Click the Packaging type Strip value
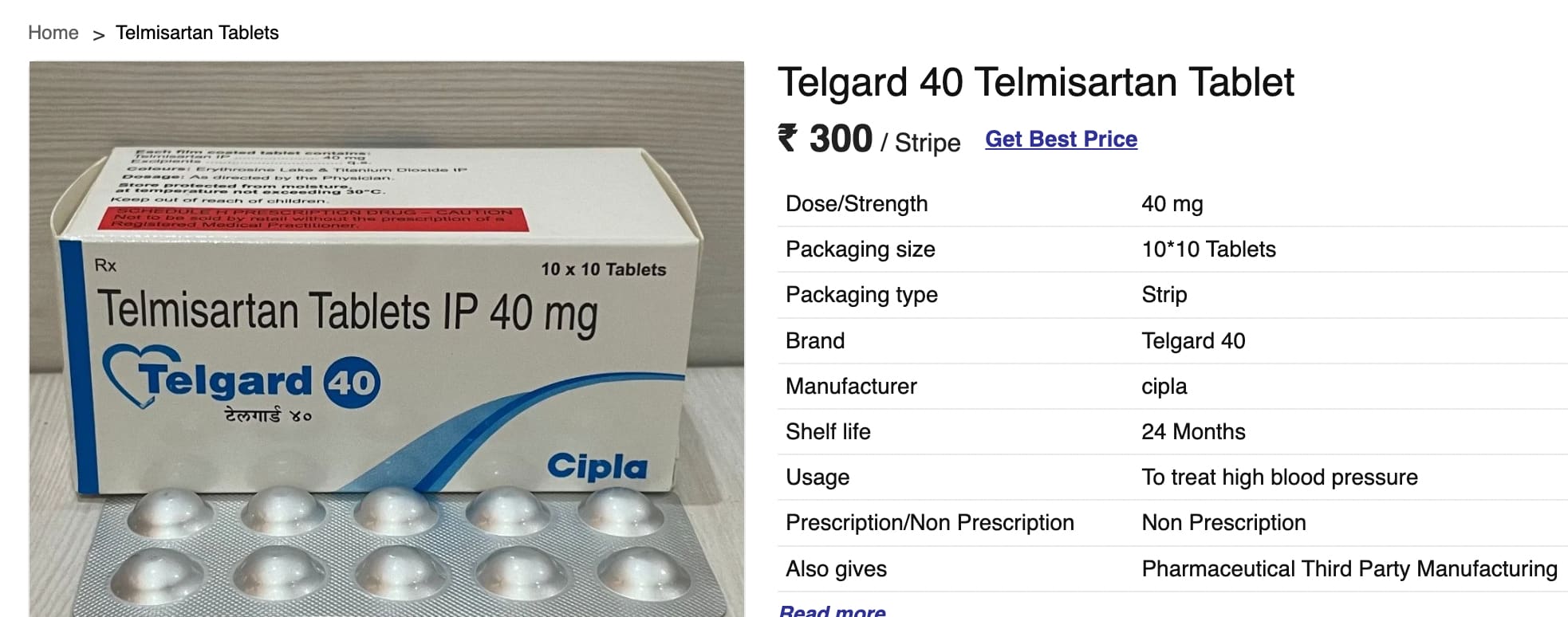Screen dimensions: 1568x617 tap(1164, 295)
